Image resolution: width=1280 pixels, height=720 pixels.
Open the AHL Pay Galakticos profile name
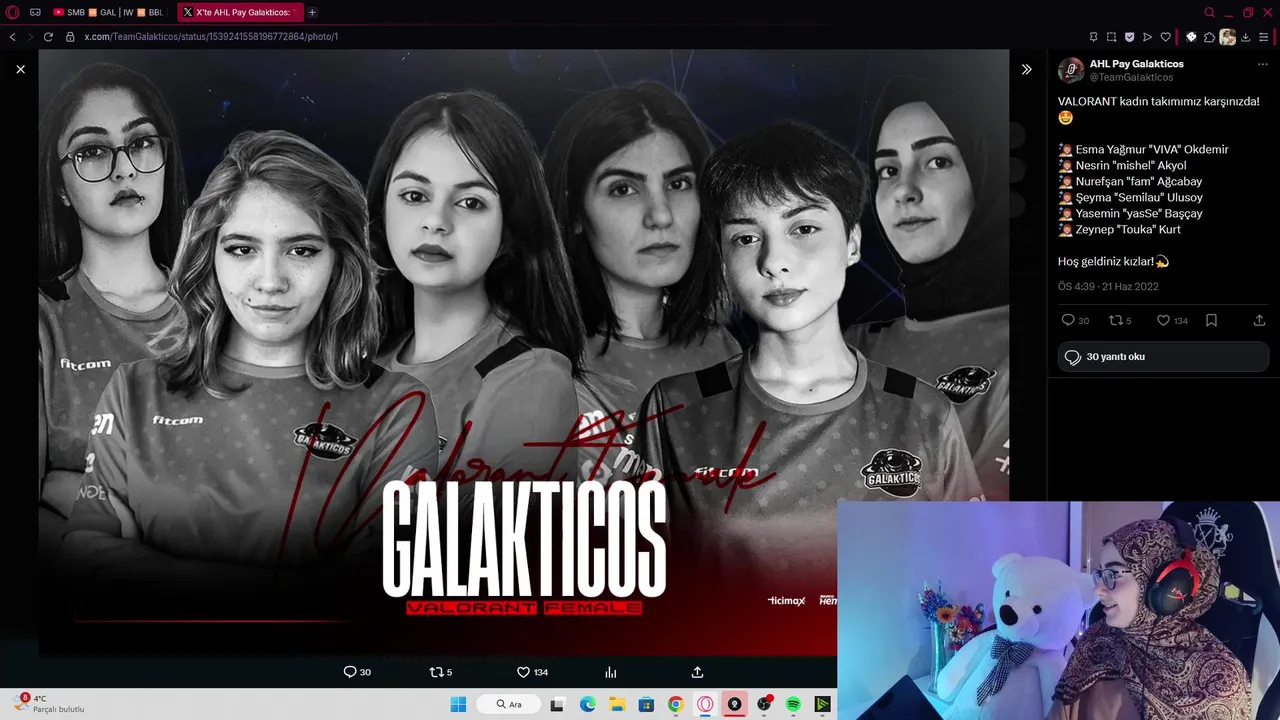pyautogui.click(x=1136, y=63)
